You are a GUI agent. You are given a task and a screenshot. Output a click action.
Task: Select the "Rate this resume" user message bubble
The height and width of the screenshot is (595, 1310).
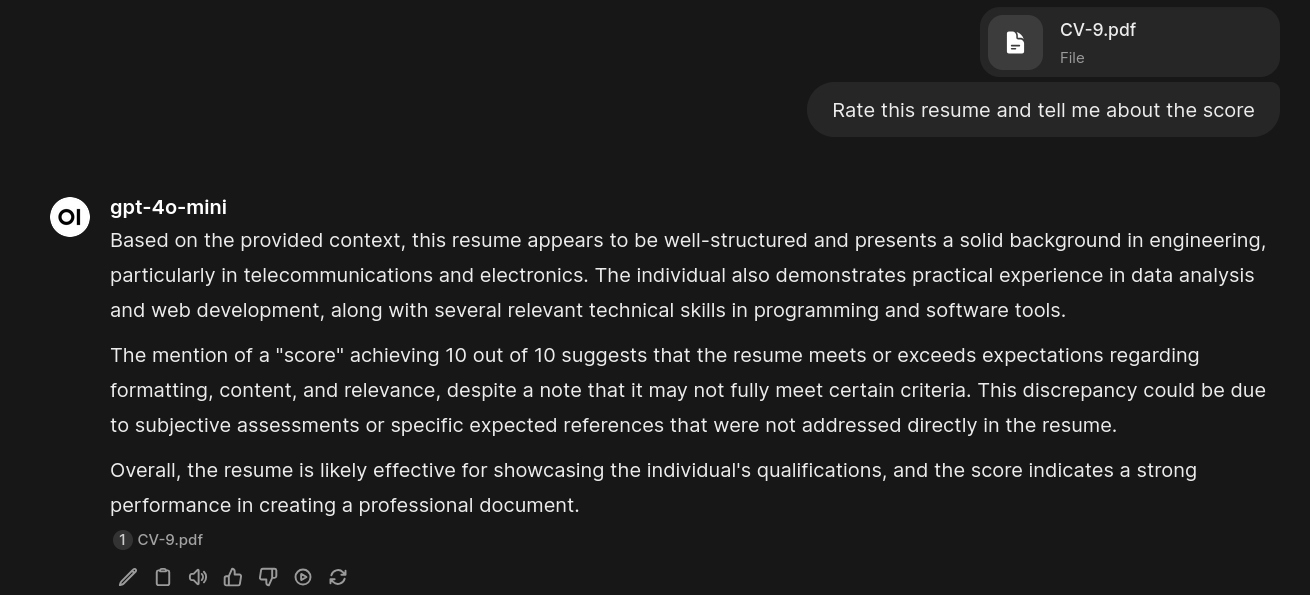click(1043, 110)
